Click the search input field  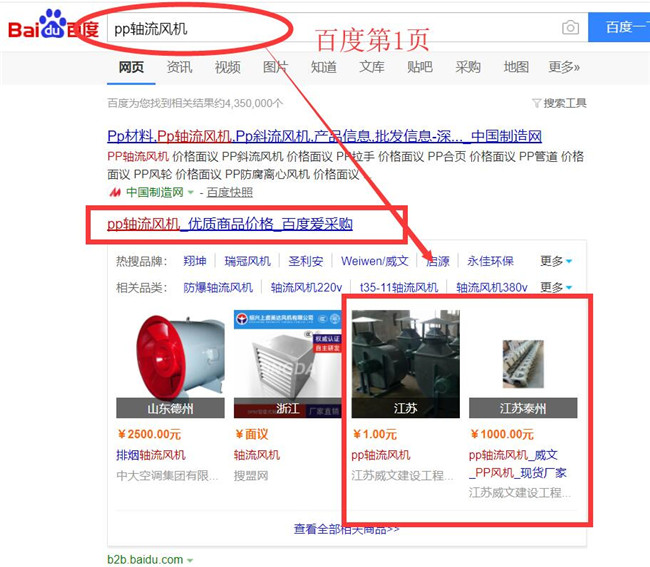332,28
